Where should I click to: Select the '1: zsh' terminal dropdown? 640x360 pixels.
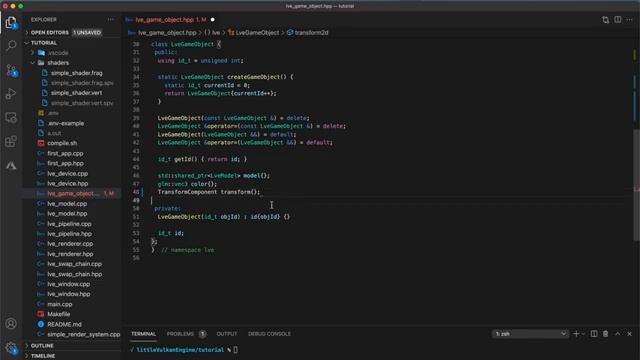point(530,334)
